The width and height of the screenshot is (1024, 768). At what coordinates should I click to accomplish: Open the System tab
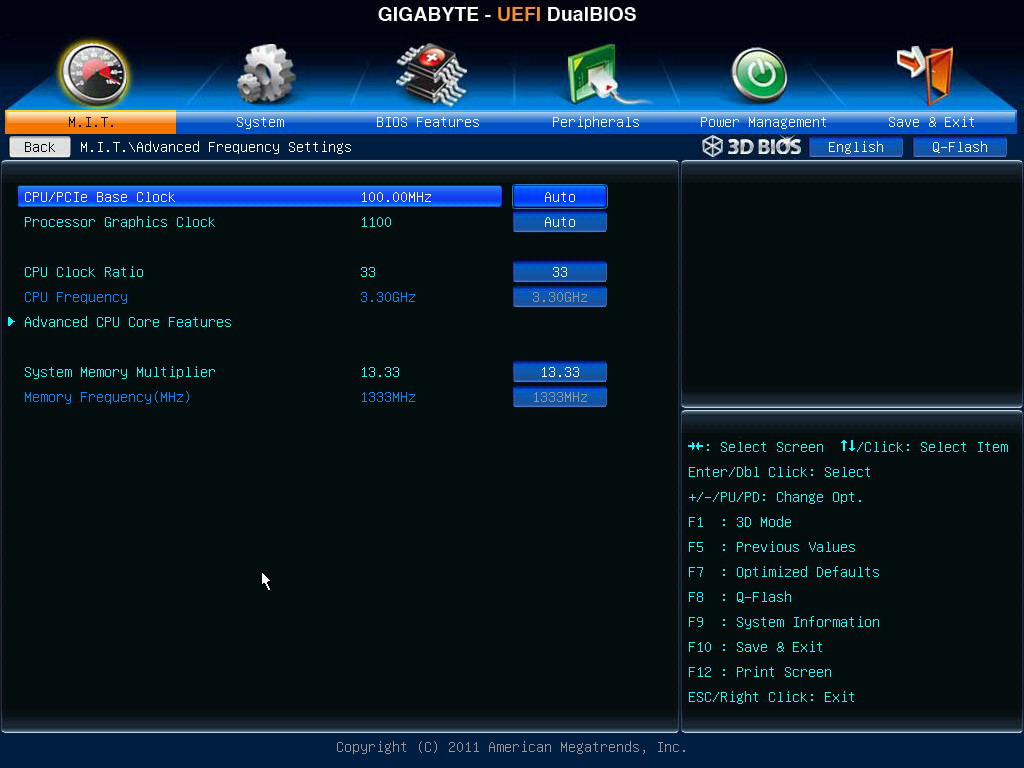(x=260, y=122)
